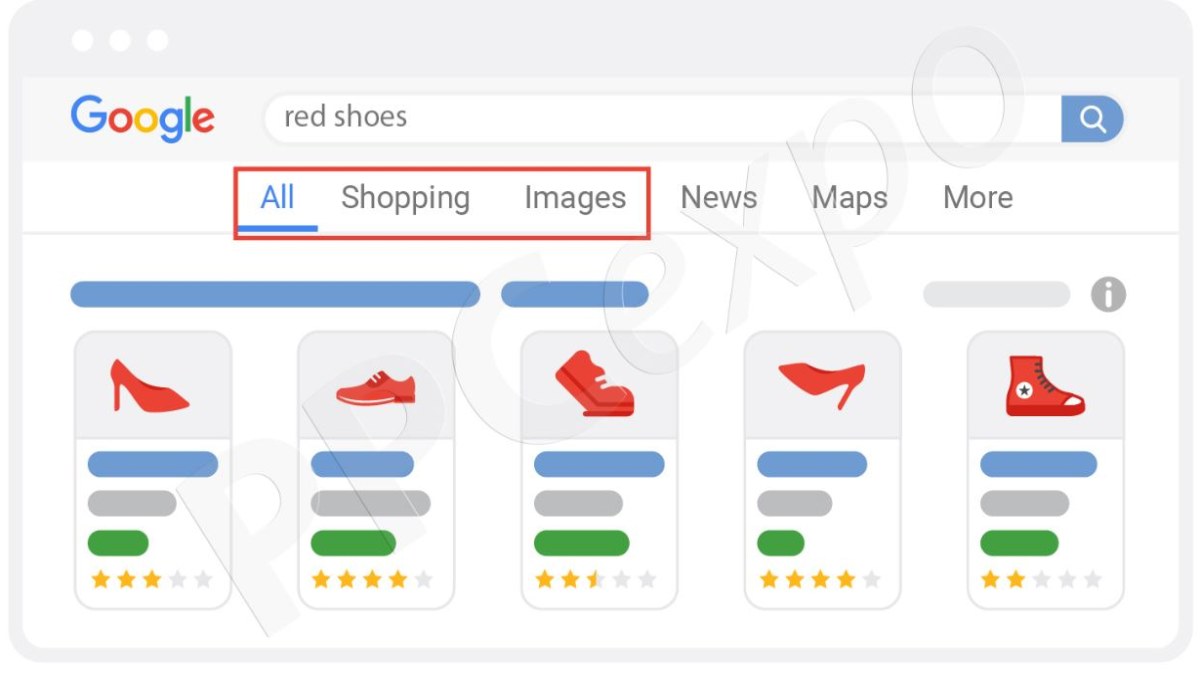Click the blue title bar of the first shoe card
Viewport: 1200px width, 696px height.
[x=153, y=464]
